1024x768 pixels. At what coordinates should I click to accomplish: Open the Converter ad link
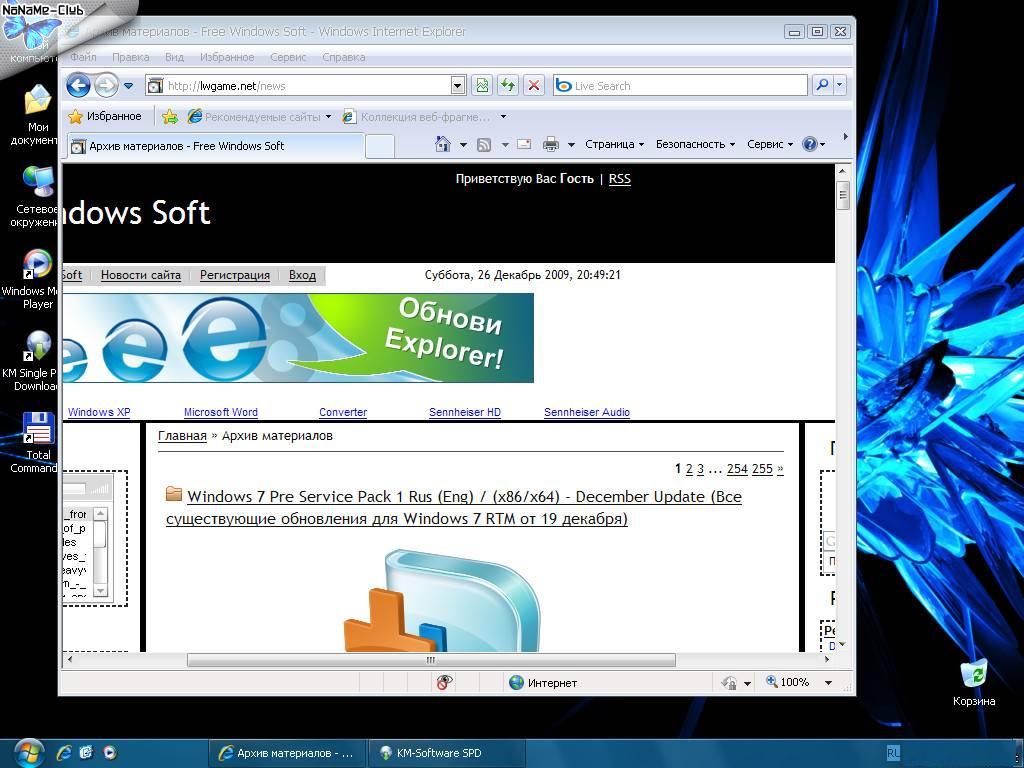tap(343, 412)
